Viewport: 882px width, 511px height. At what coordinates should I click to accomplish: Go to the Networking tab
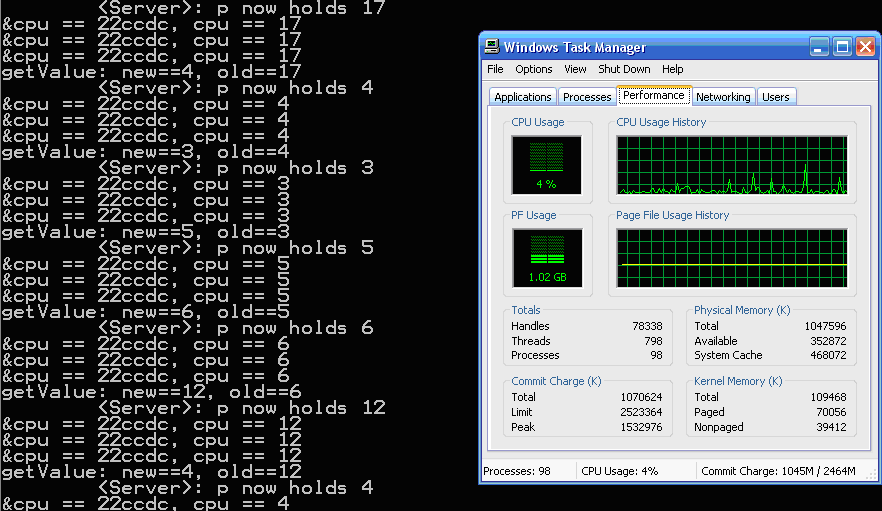[x=723, y=97]
